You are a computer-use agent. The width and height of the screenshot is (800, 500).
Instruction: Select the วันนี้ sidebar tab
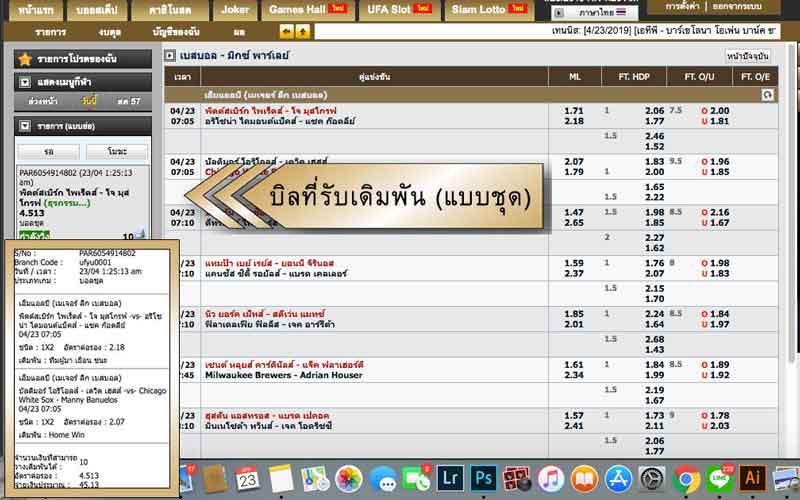coord(89,102)
